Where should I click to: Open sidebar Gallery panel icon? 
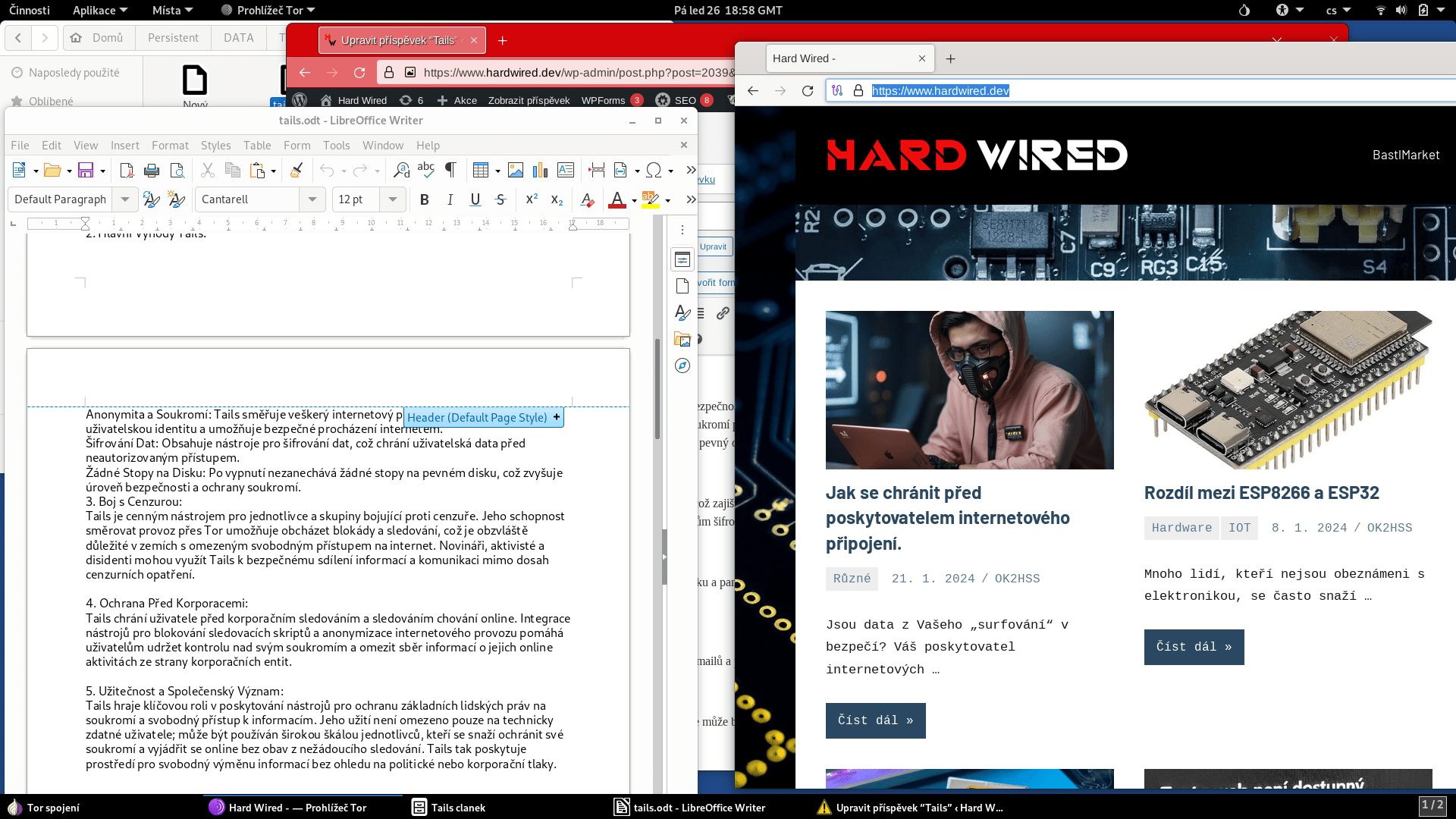coord(682,340)
